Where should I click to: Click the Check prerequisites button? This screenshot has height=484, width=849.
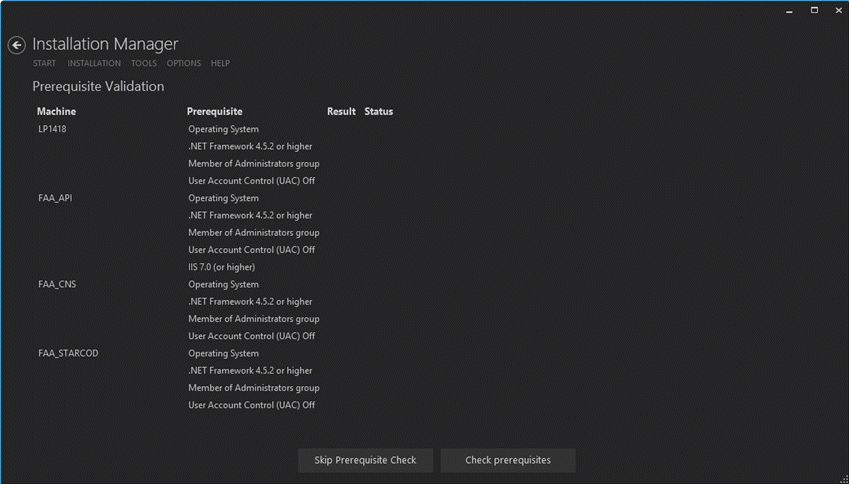508,460
